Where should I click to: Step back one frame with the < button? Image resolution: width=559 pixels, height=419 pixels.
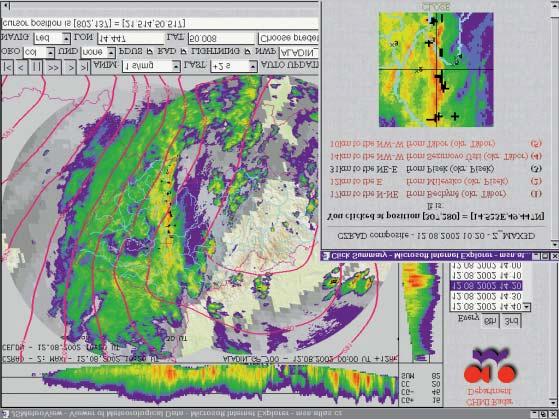tap(21, 67)
